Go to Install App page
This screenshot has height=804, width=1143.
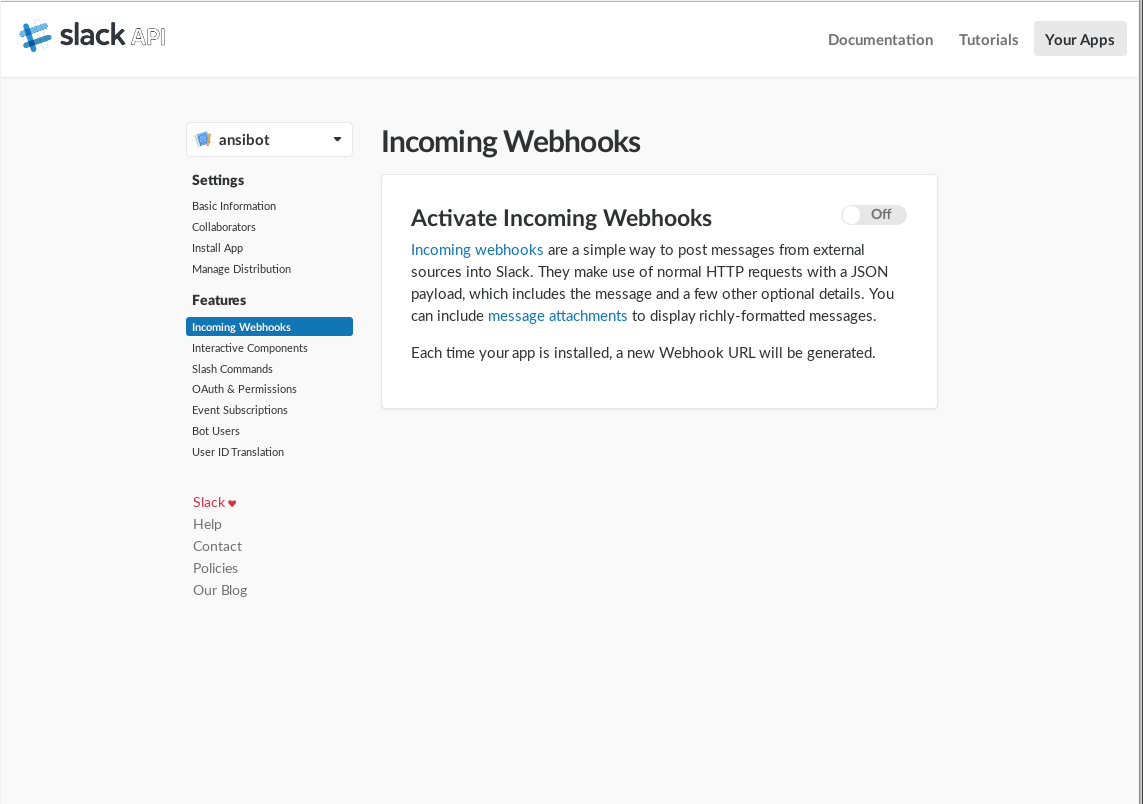[217, 248]
